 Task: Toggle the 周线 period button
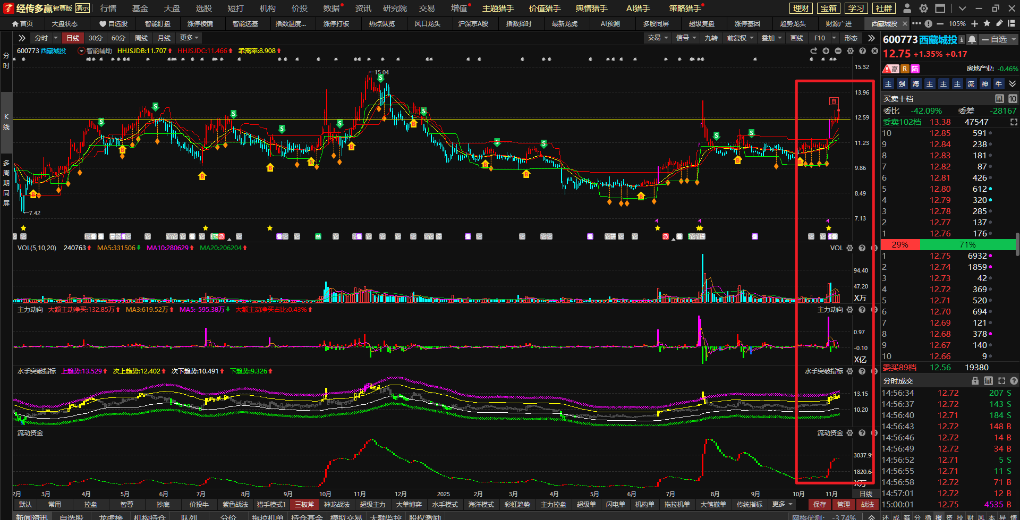pos(140,37)
